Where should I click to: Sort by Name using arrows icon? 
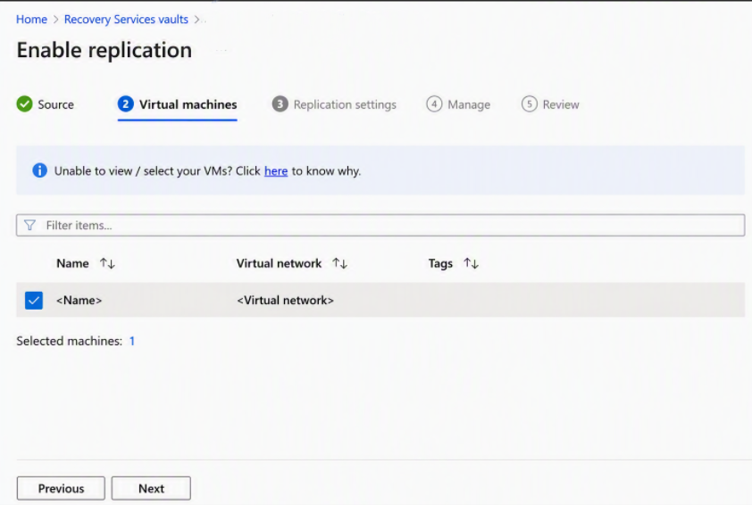point(107,263)
